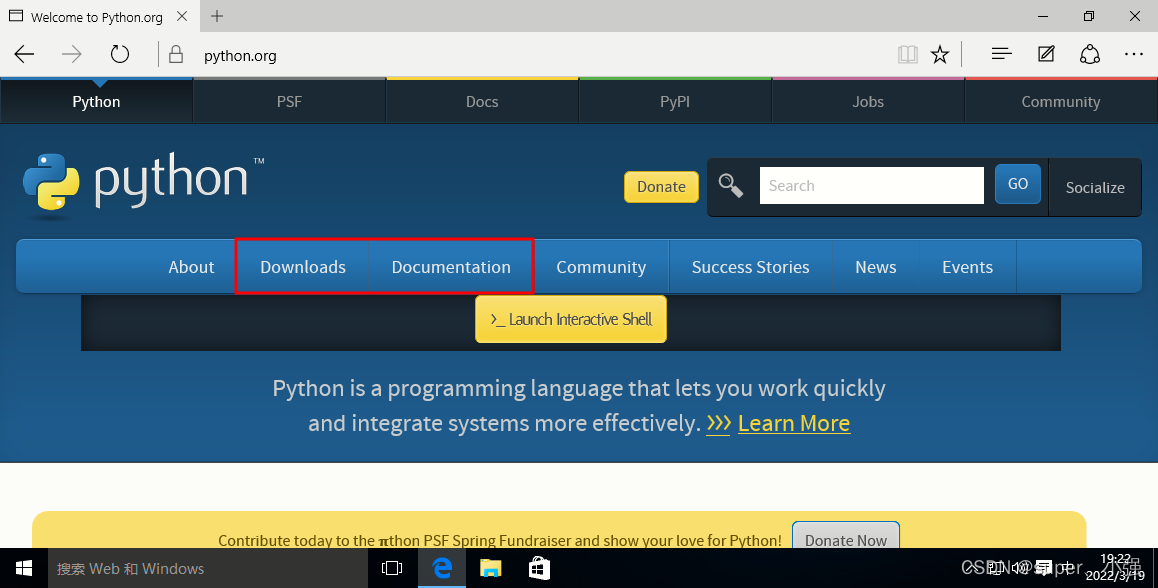Viewport: 1158px width, 588px height.
Task: Open the Windows Start menu
Action: click(24, 568)
